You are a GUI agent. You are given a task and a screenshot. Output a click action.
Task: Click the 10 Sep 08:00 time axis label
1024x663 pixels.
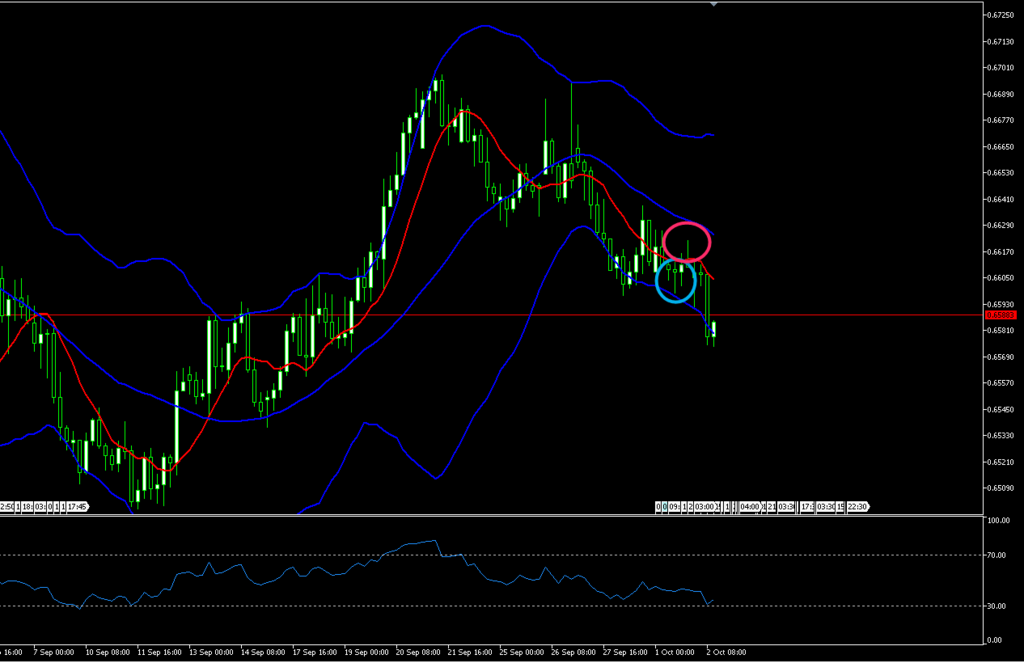tap(107, 652)
